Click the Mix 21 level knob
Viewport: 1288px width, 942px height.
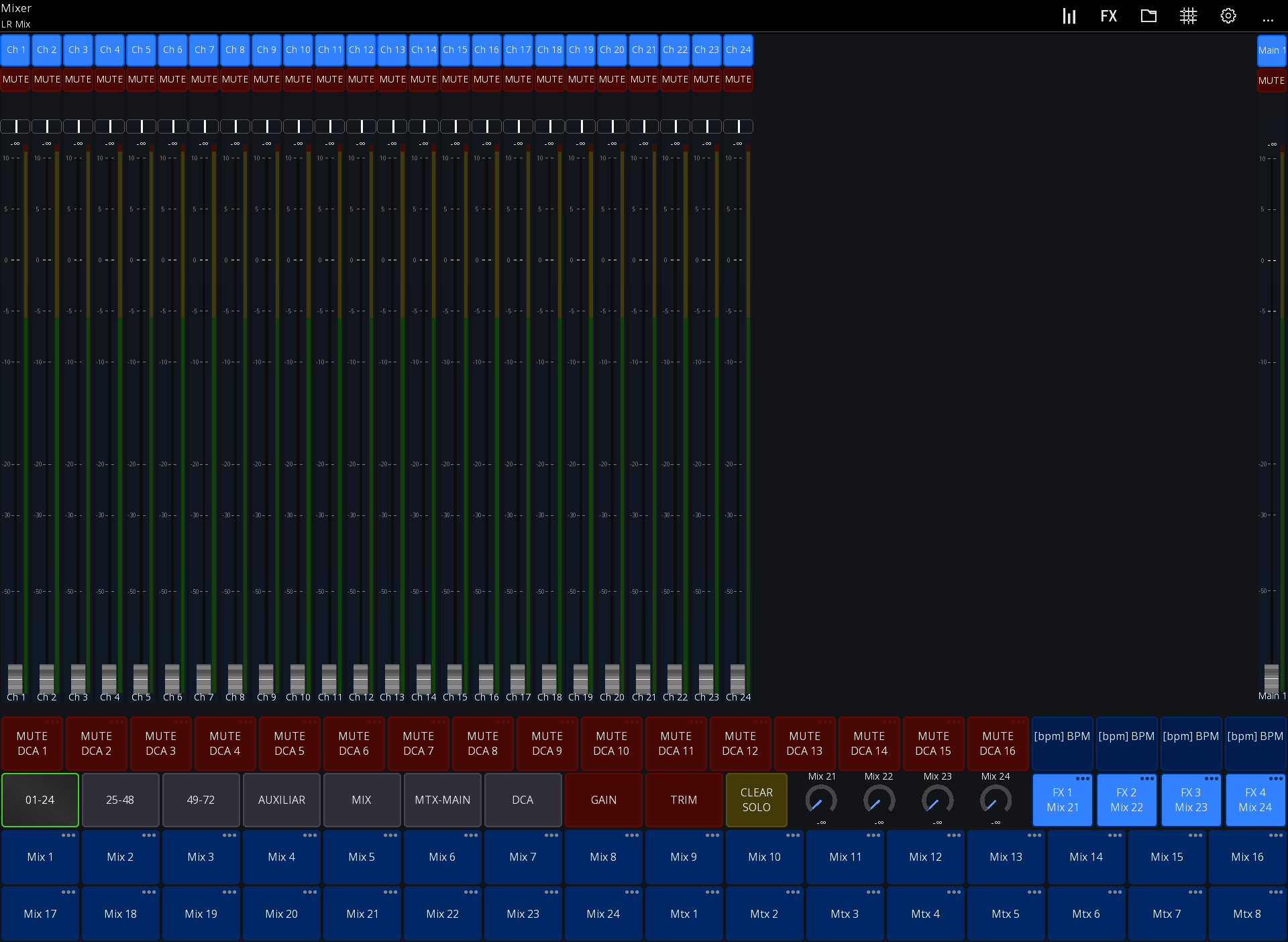pos(821,800)
